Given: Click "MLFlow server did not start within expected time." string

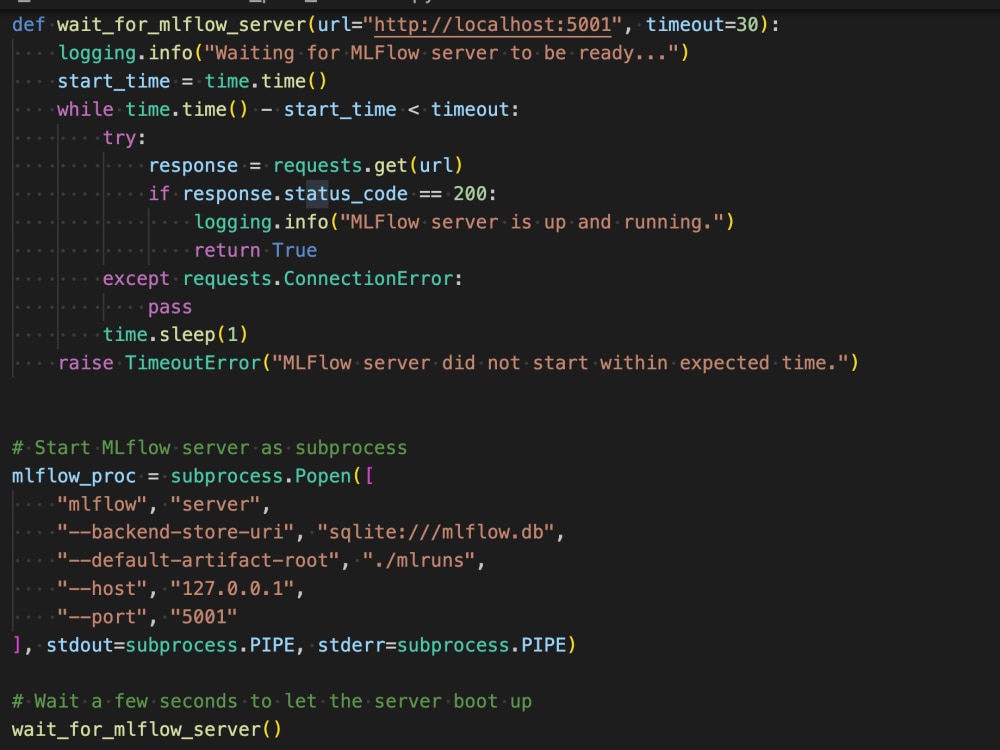Looking at the screenshot, I should [560, 363].
